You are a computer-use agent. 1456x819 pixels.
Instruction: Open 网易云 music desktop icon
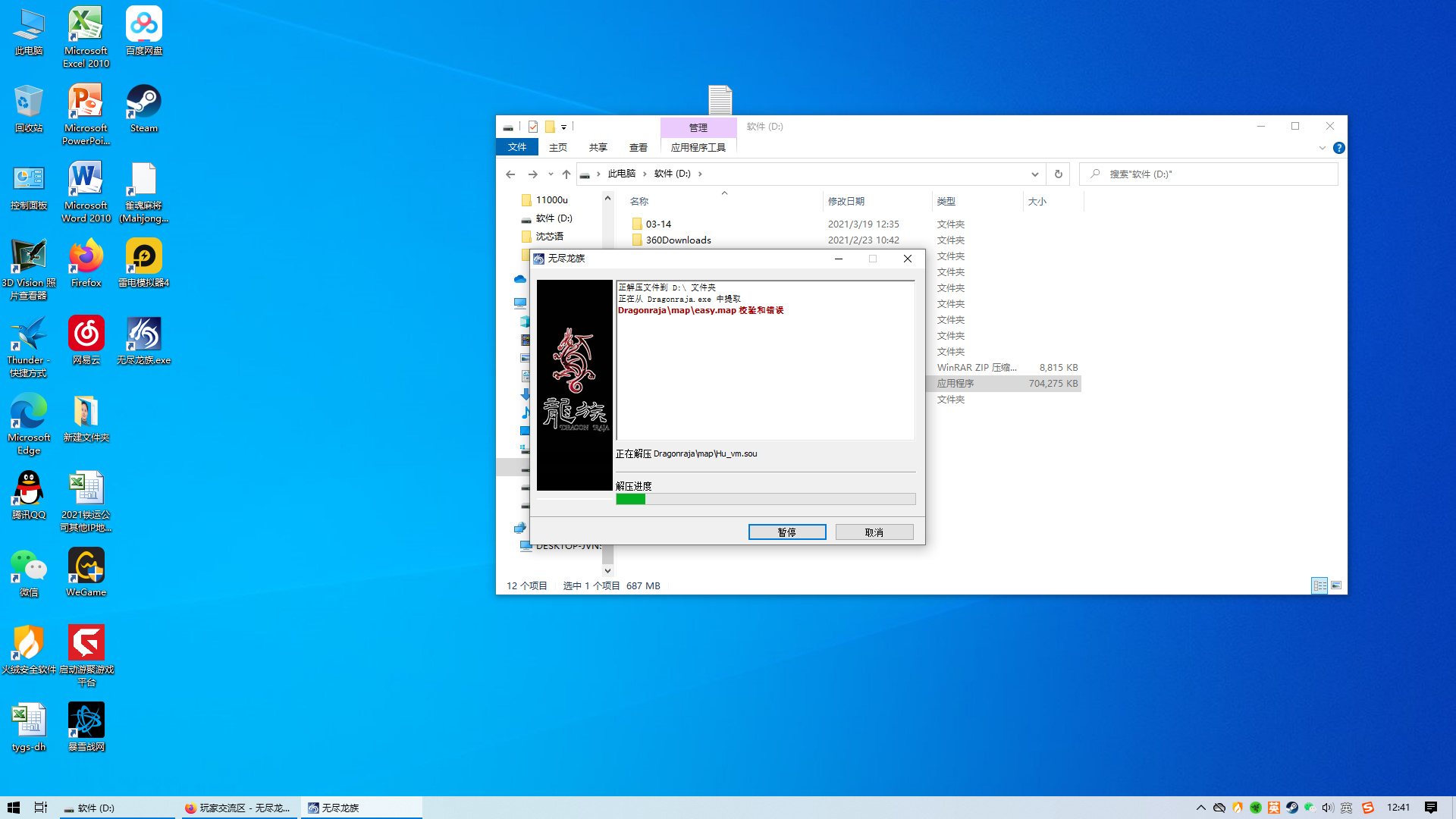[86, 340]
